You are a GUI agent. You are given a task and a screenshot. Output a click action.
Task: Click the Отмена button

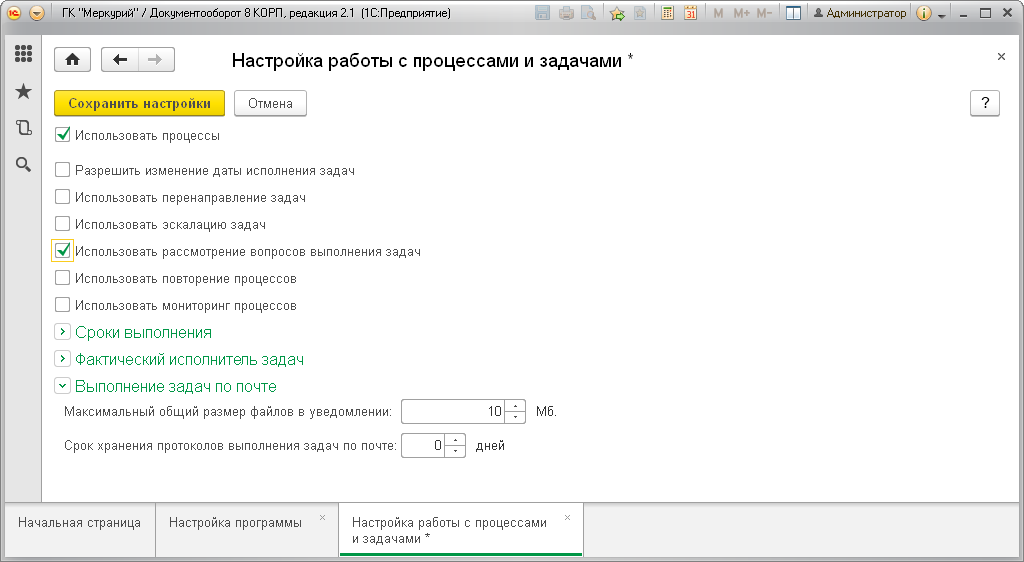tap(270, 103)
